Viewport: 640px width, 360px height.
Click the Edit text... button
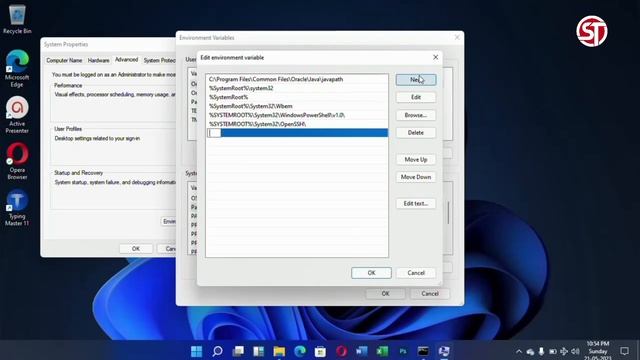pyautogui.click(x=416, y=203)
